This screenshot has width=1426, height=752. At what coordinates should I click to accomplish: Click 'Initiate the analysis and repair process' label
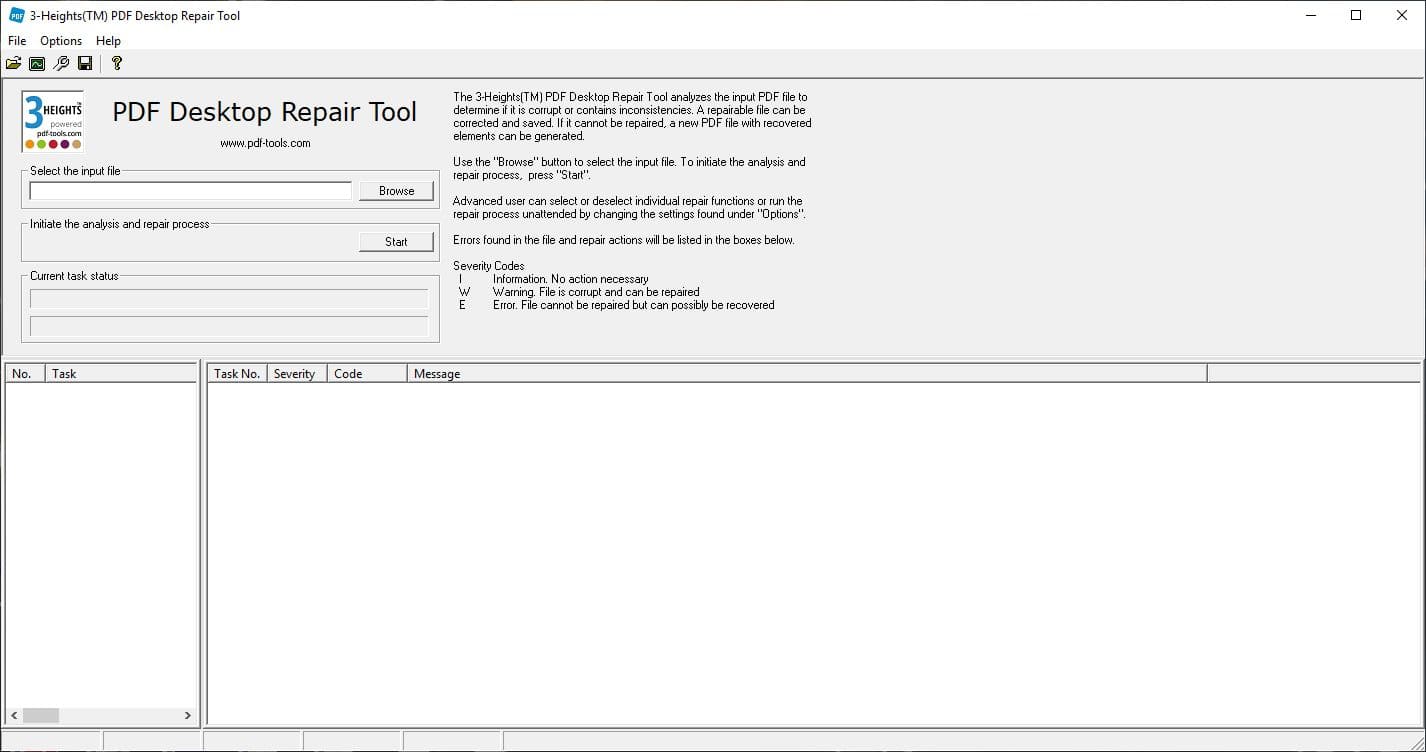coord(120,224)
